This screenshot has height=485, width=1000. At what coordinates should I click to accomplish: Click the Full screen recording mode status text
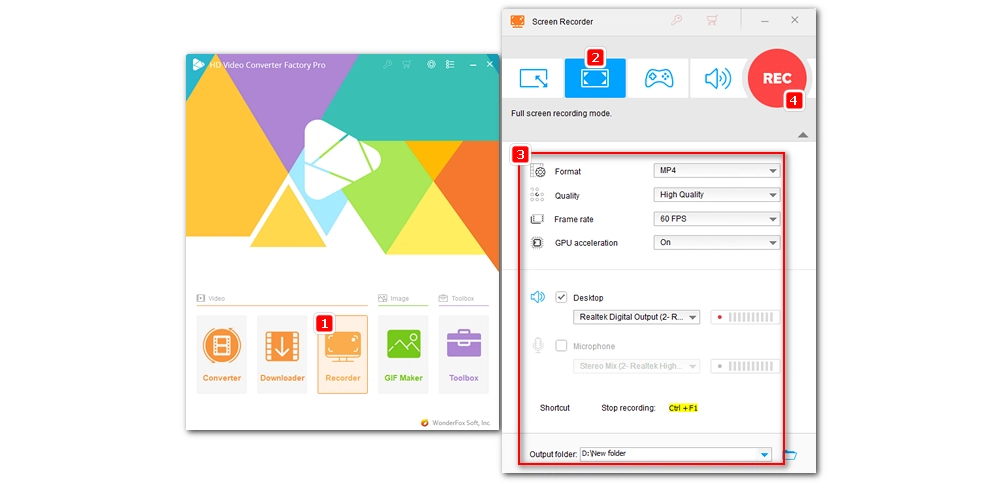561,114
